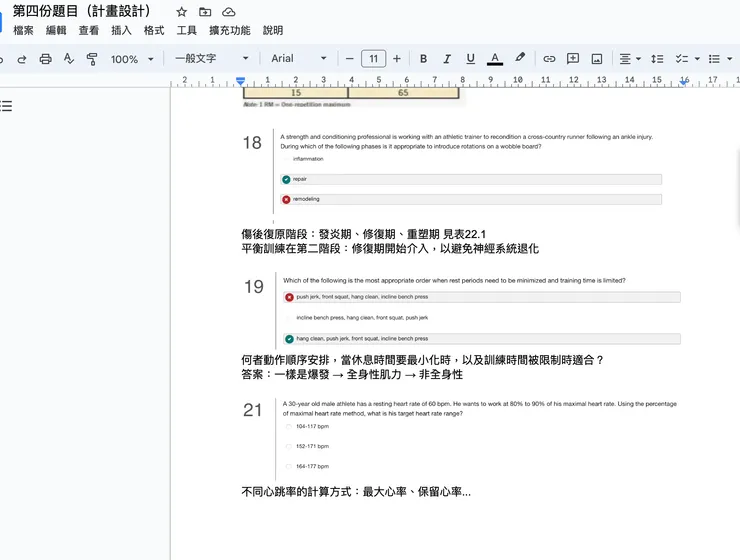Image resolution: width=740 pixels, height=560 pixels.
Task: Click left indent marker on ruler
Action: click(x=240, y=82)
